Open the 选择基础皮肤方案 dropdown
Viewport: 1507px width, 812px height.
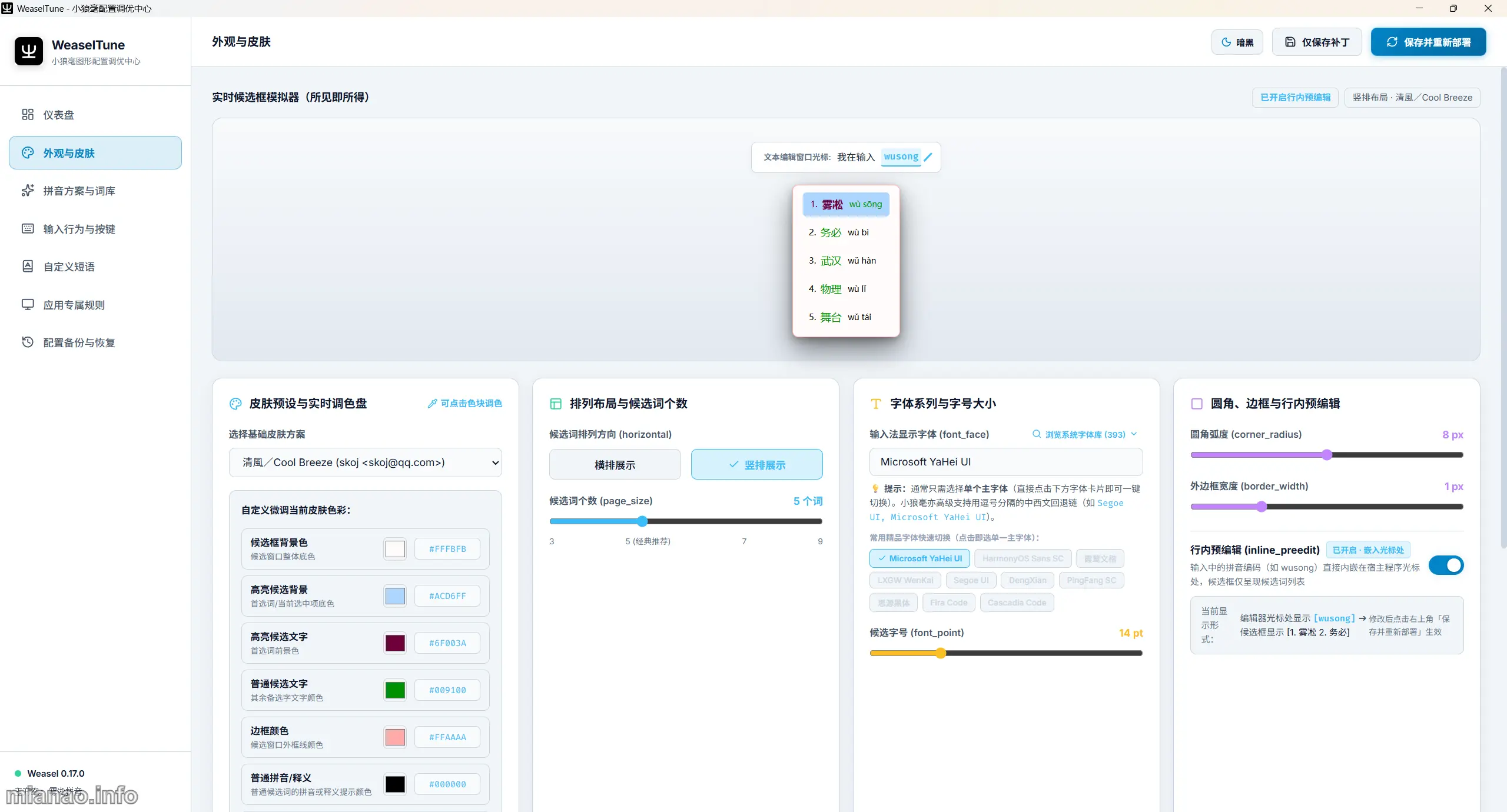click(365, 462)
